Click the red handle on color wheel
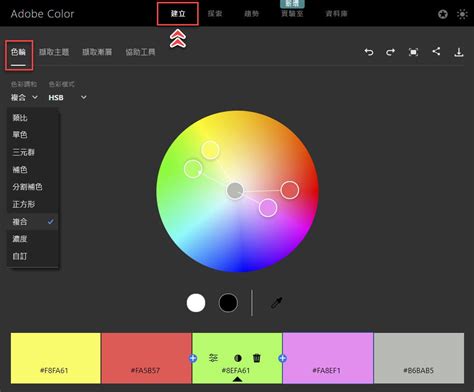This screenshot has width=474, height=392. pyautogui.click(x=290, y=190)
